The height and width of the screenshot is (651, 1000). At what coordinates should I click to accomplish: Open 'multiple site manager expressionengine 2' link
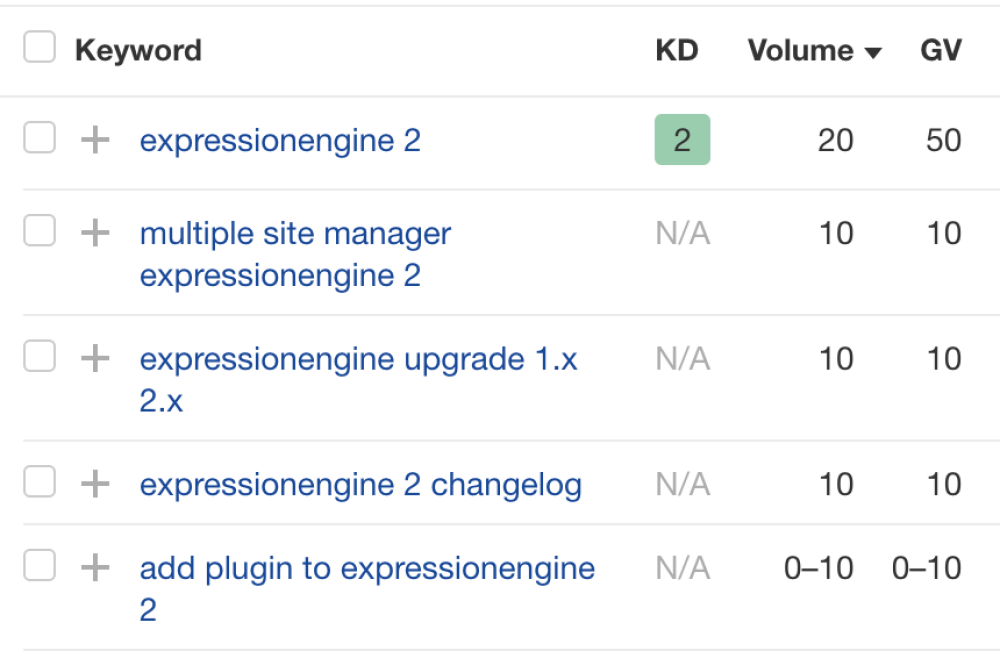point(295,254)
